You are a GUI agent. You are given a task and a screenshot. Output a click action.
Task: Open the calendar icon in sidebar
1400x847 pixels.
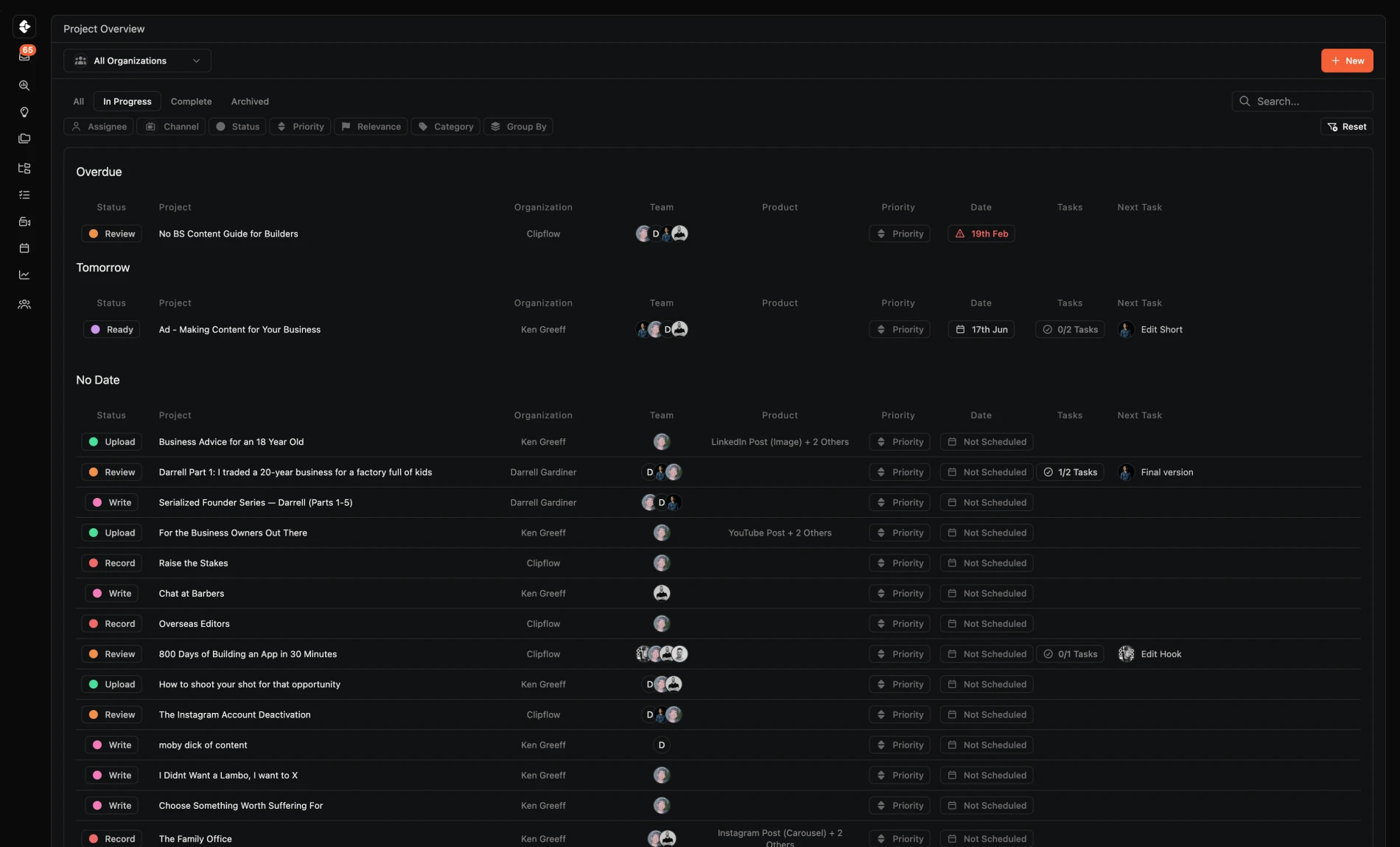point(24,248)
